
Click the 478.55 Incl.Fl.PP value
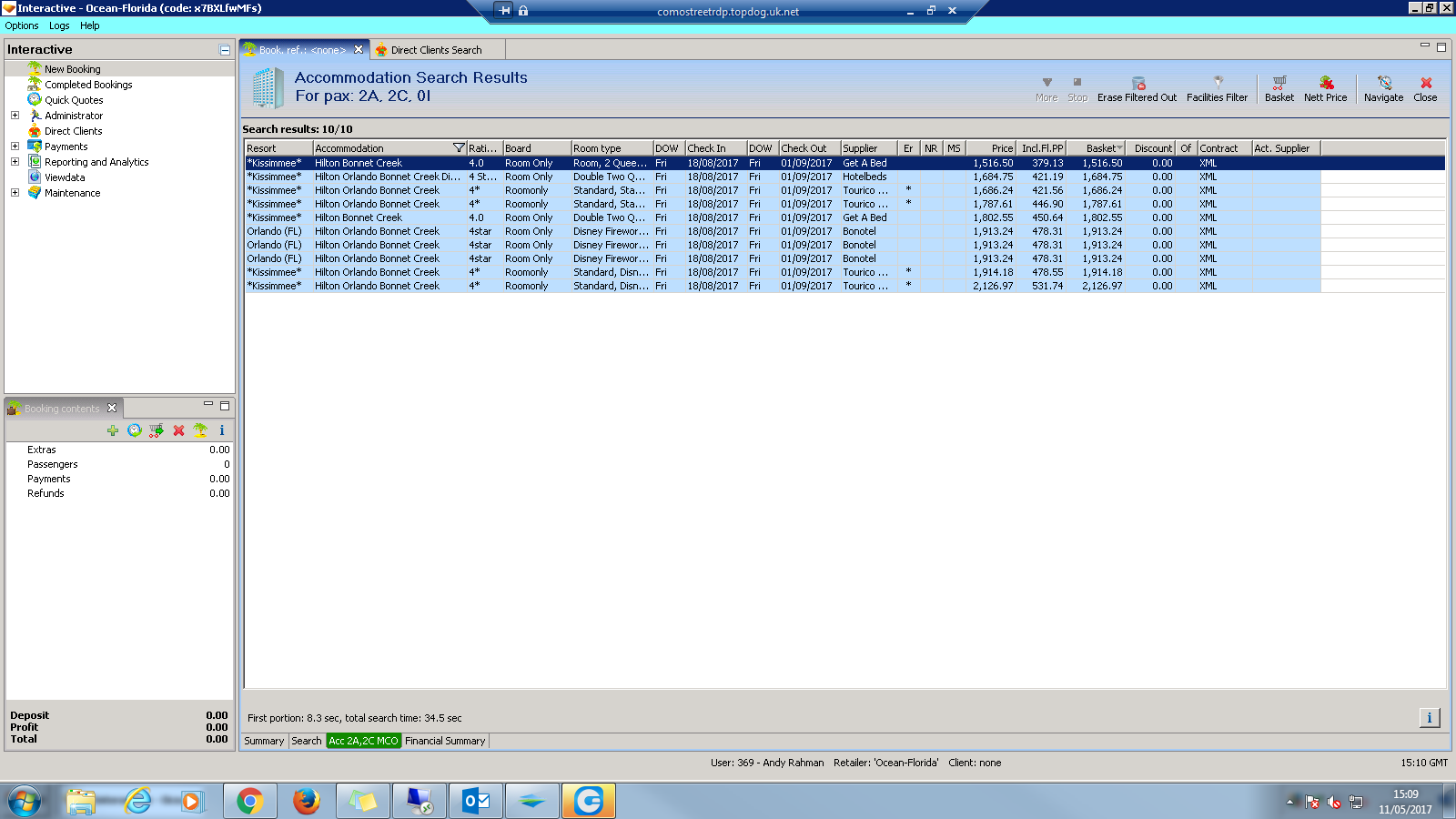pyautogui.click(x=1047, y=272)
